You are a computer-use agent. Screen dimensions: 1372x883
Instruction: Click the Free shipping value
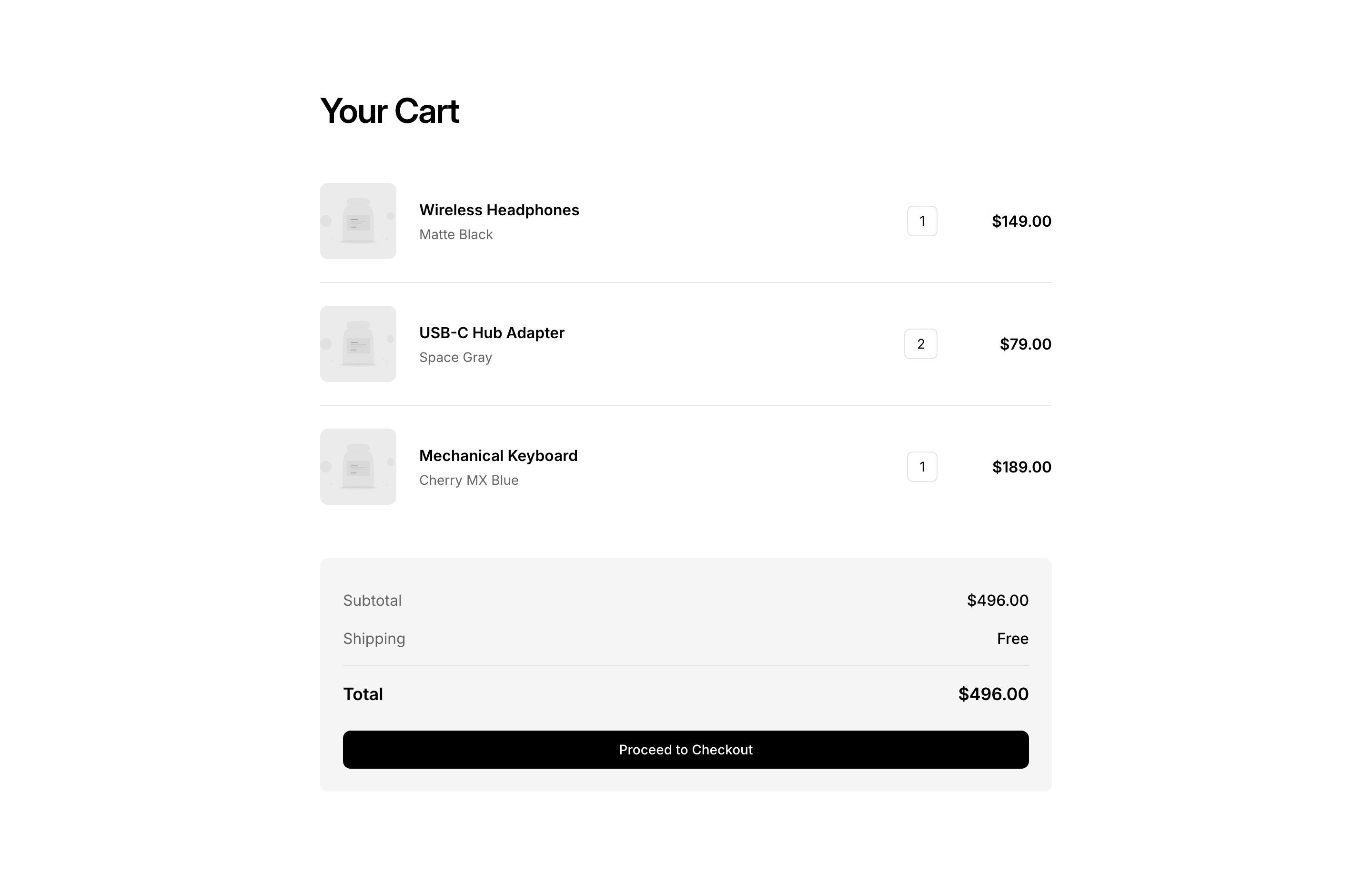click(x=1012, y=638)
